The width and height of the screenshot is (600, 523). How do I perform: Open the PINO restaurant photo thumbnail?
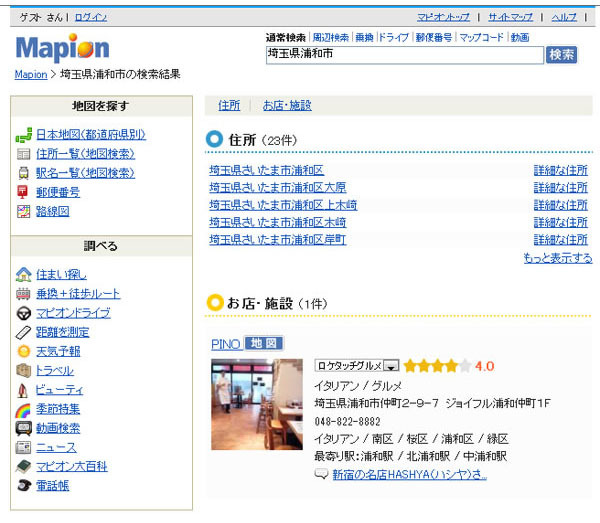pyautogui.click(x=256, y=404)
